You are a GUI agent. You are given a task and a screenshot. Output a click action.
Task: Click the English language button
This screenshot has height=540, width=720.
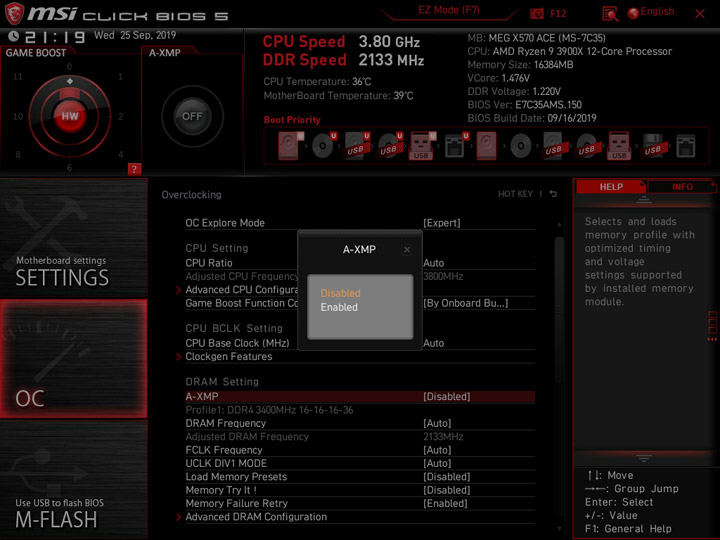pos(657,11)
